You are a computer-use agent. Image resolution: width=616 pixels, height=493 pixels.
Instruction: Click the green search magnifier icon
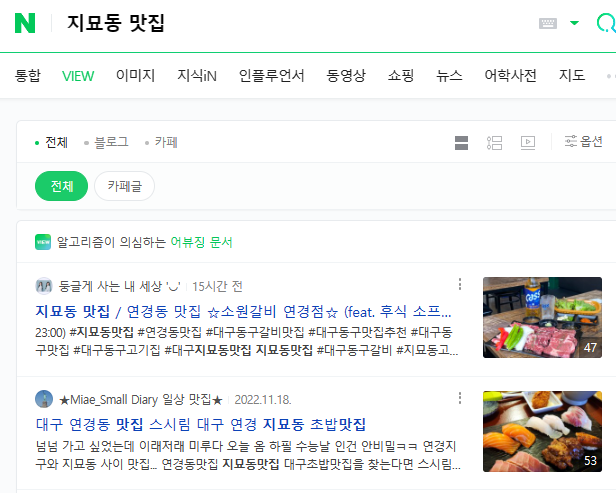pos(606,22)
